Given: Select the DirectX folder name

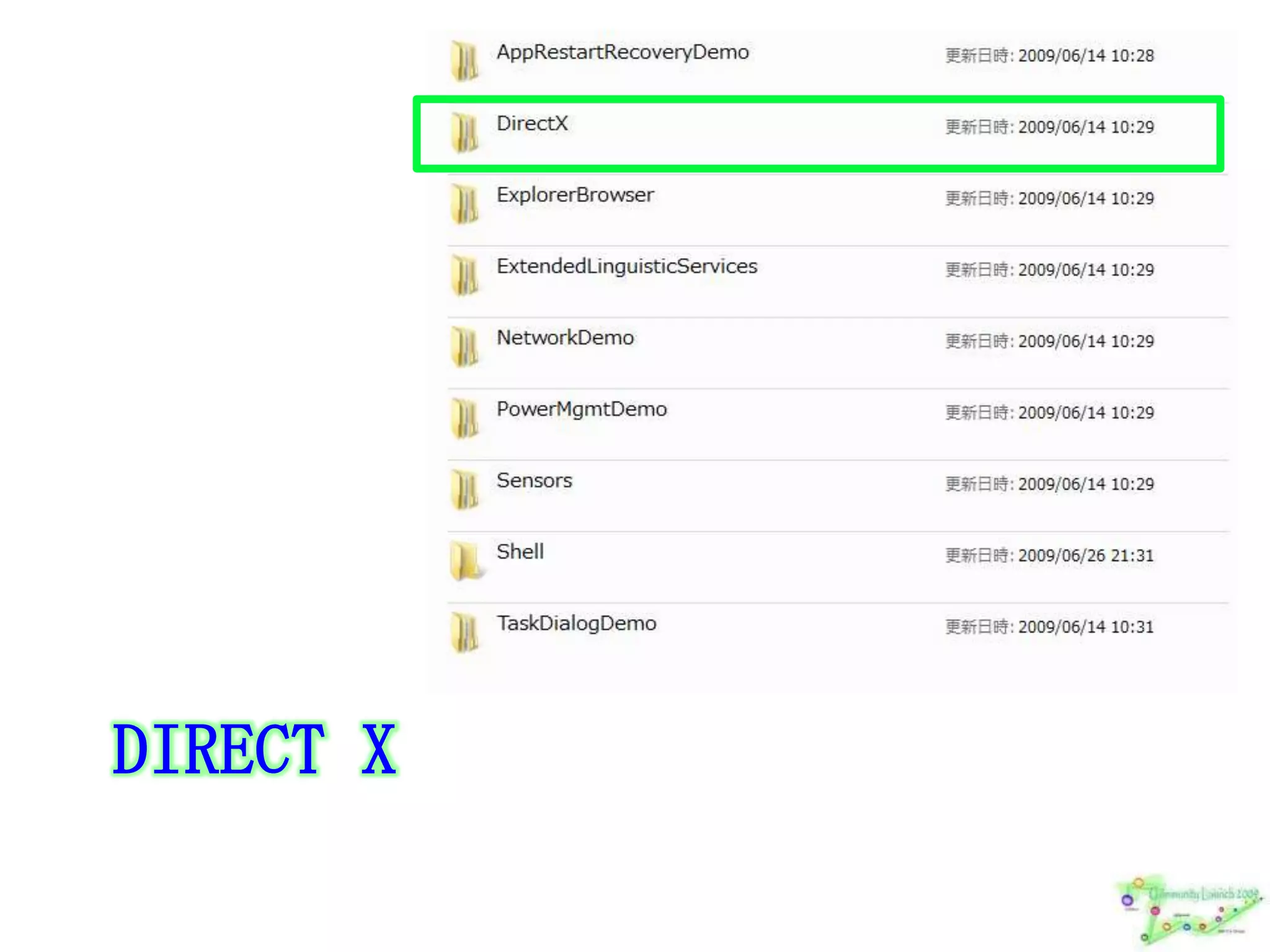Looking at the screenshot, I should (532, 123).
